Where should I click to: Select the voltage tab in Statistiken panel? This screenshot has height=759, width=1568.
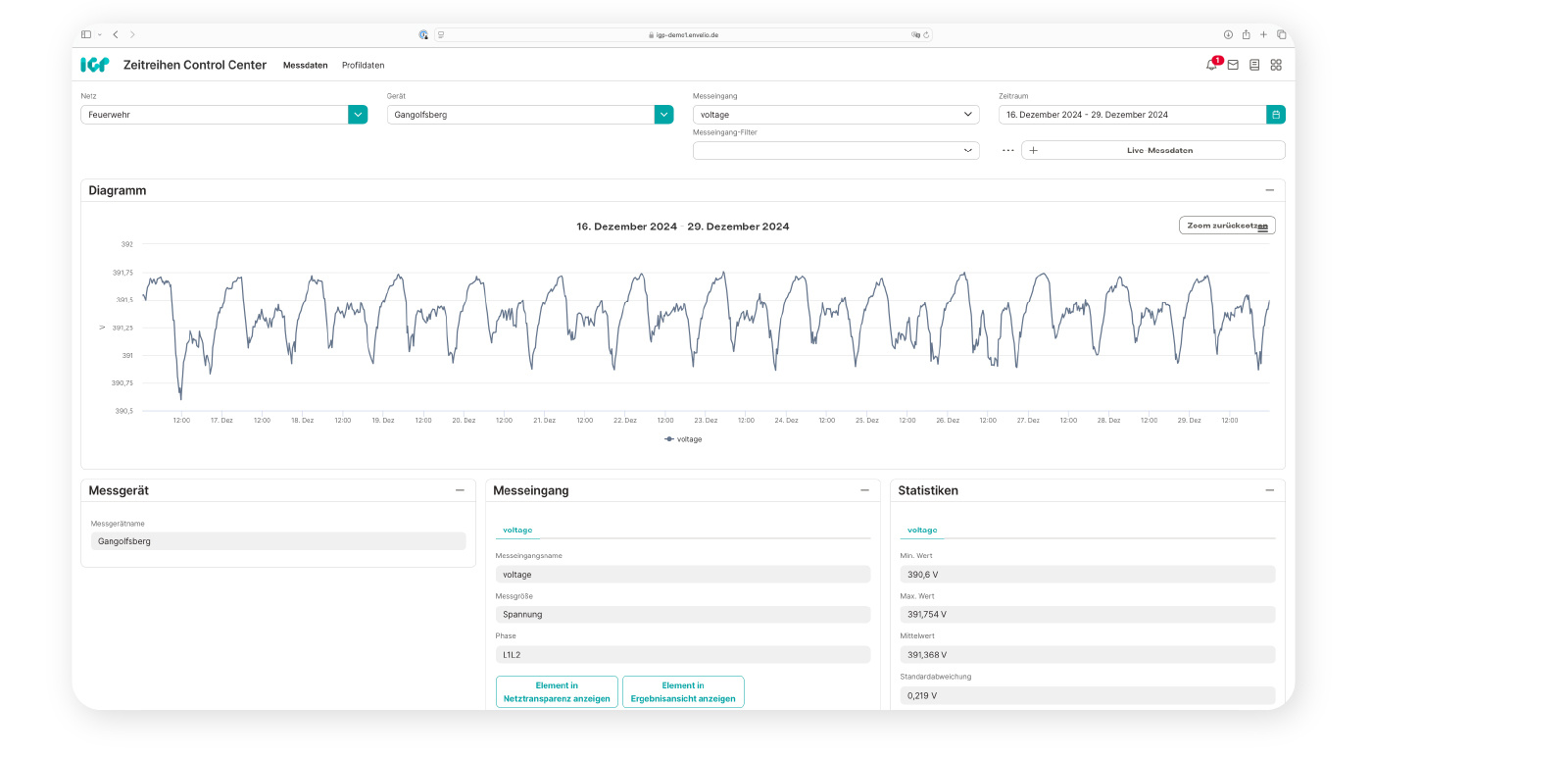point(922,530)
